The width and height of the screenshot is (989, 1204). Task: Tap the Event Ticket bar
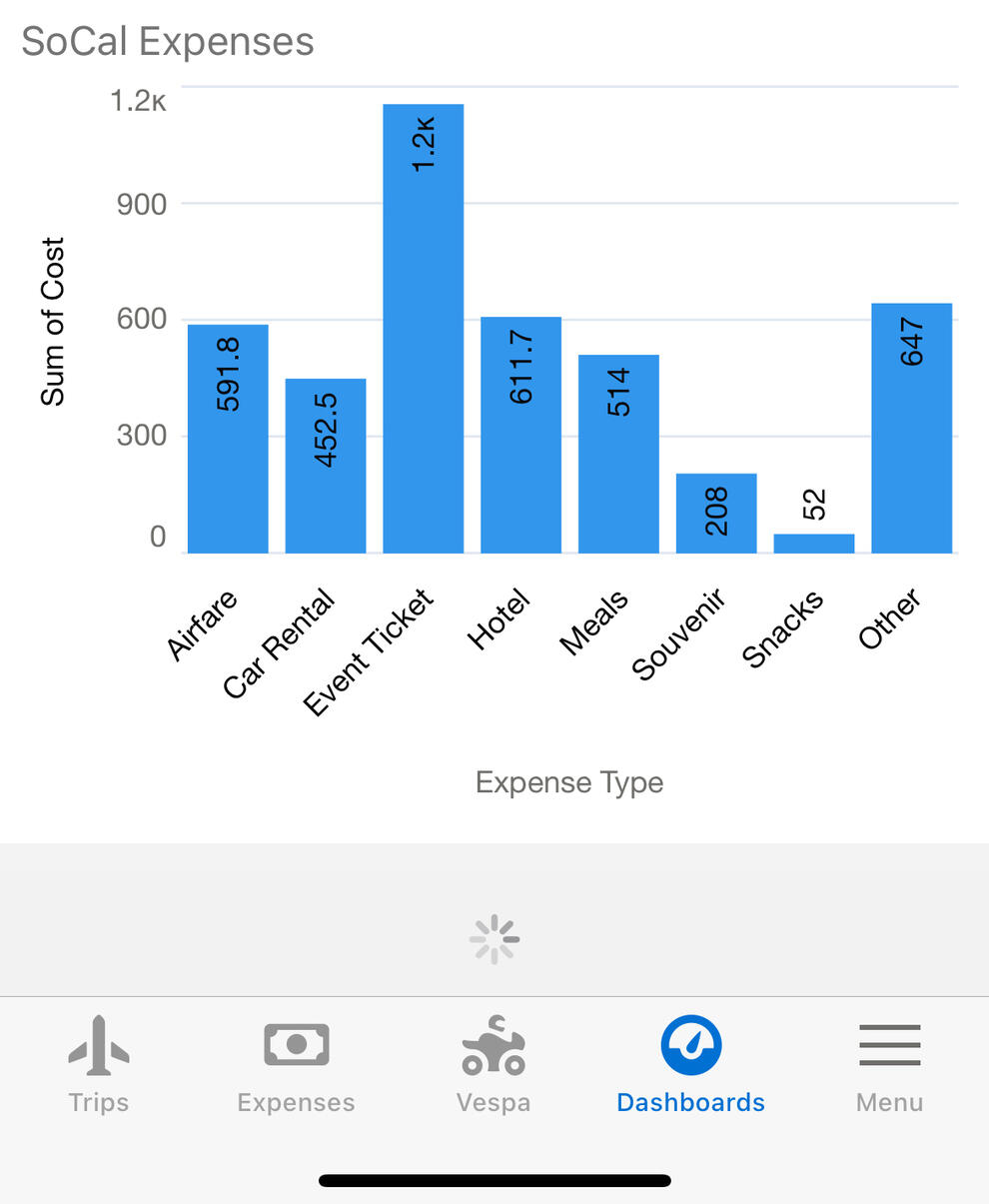pyautogui.click(x=424, y=329)
